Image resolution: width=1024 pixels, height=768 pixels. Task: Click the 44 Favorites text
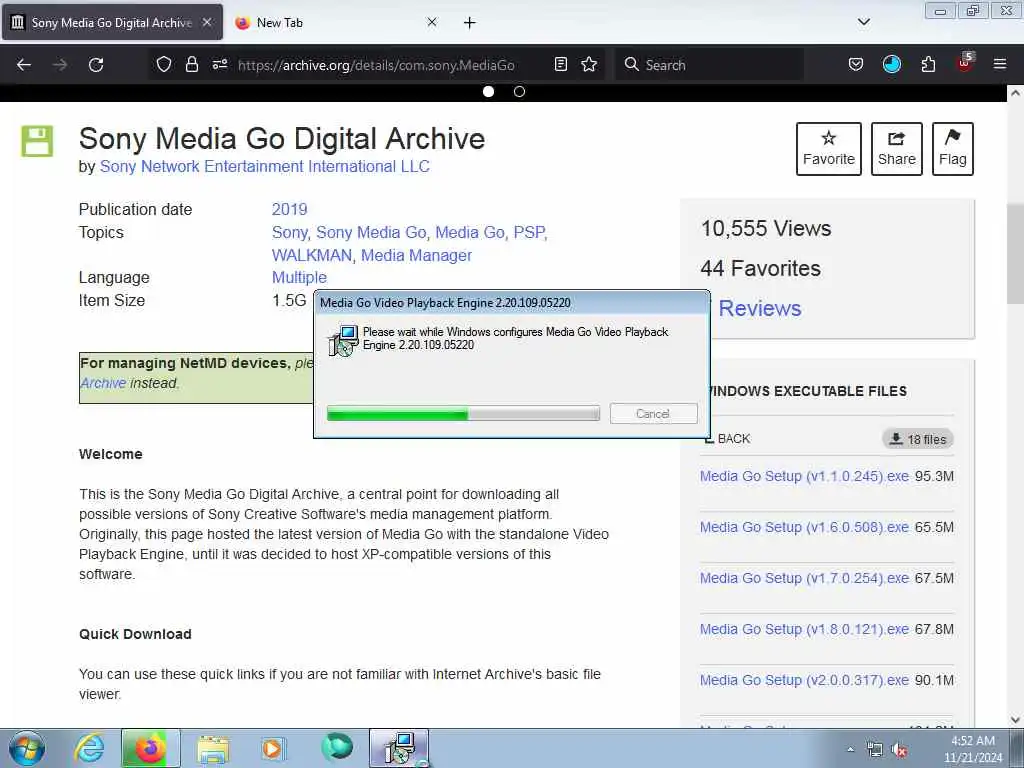760,268
